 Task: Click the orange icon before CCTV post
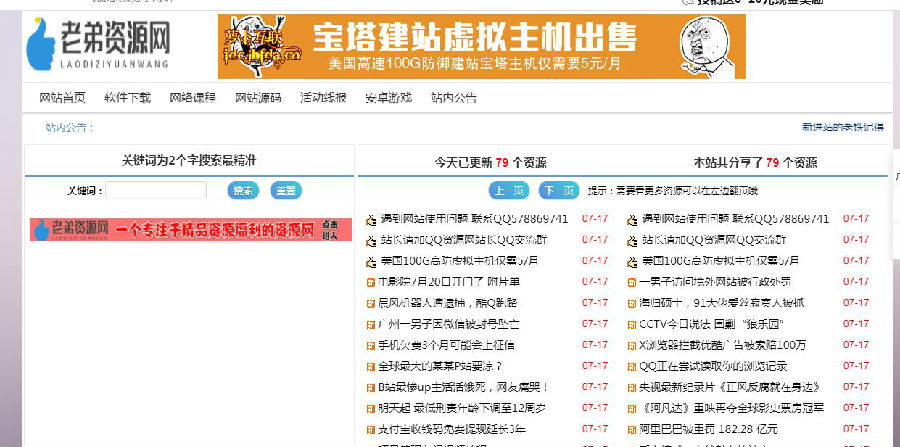pyautogui.click(x=631, y=324)
